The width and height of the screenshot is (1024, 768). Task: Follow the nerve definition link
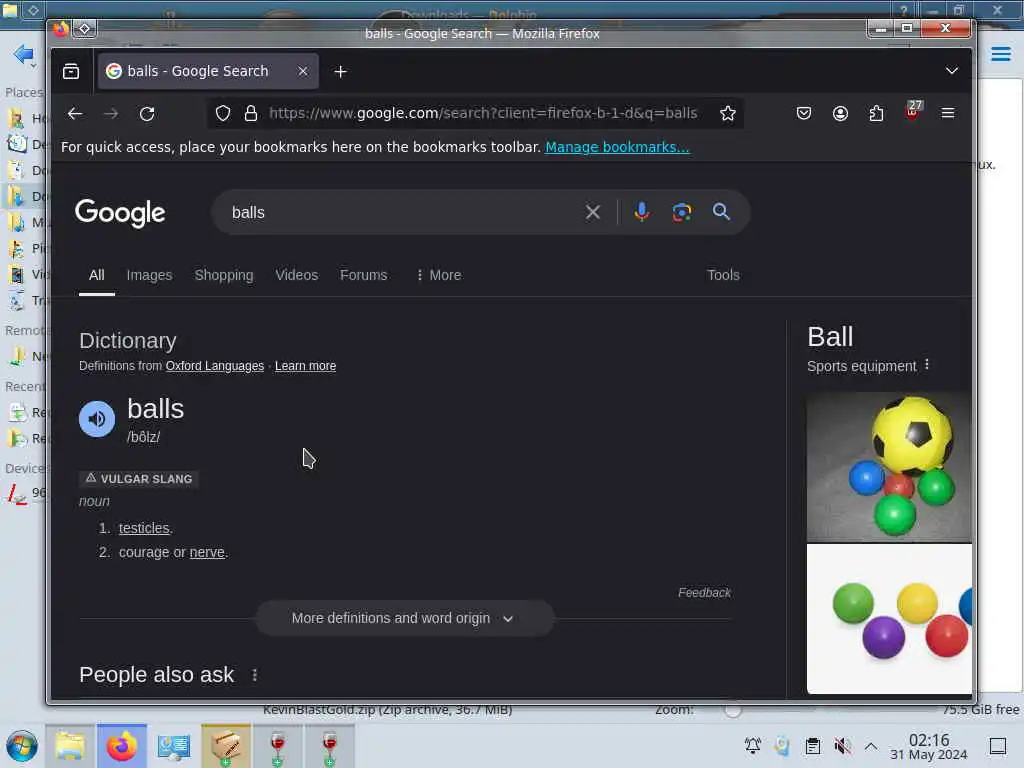(x=207, y=552)
